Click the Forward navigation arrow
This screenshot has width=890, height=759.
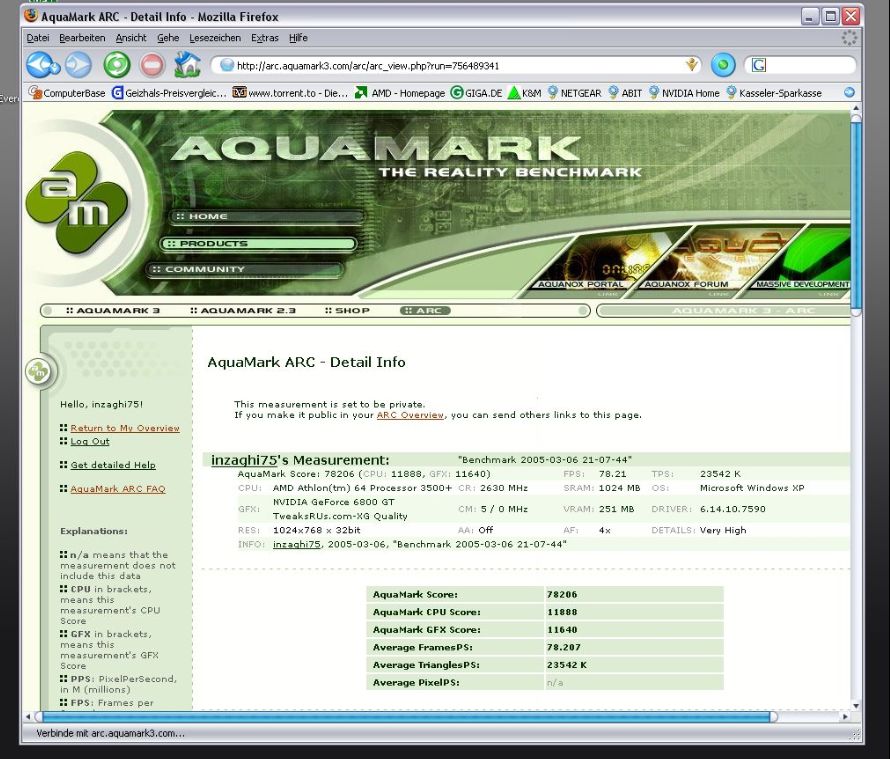pos(78,65)
